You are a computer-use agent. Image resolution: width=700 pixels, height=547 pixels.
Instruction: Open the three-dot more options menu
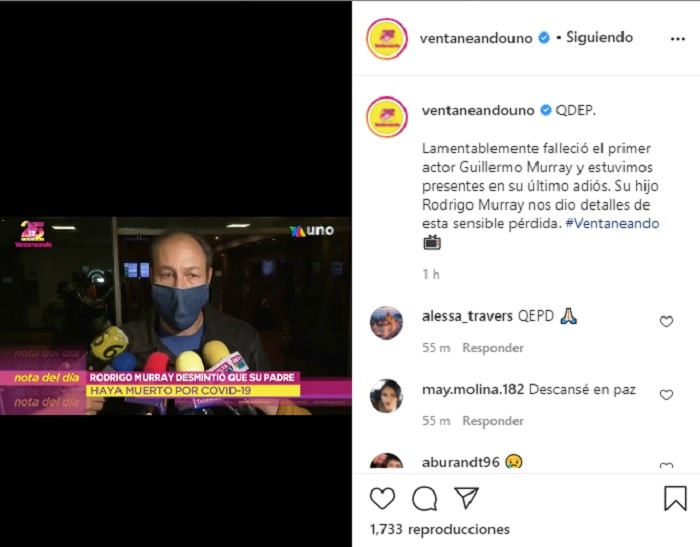tap(678, 39)
